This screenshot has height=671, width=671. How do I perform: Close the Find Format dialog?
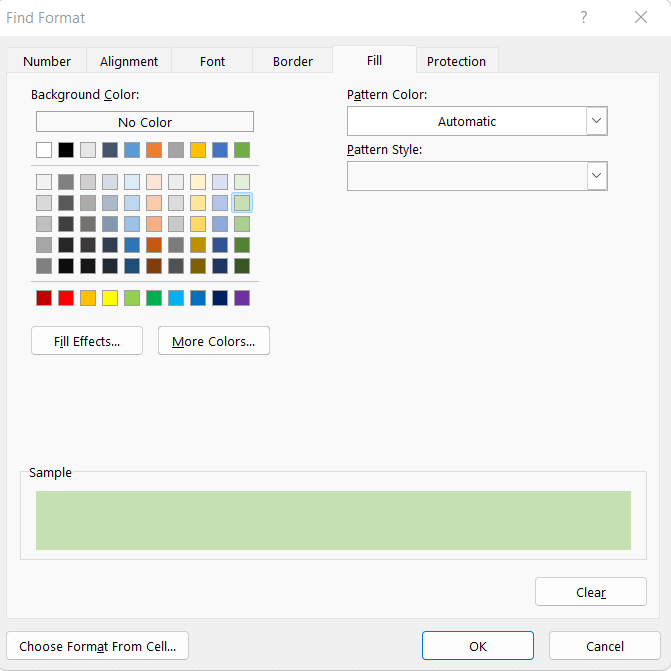point(641,18)
